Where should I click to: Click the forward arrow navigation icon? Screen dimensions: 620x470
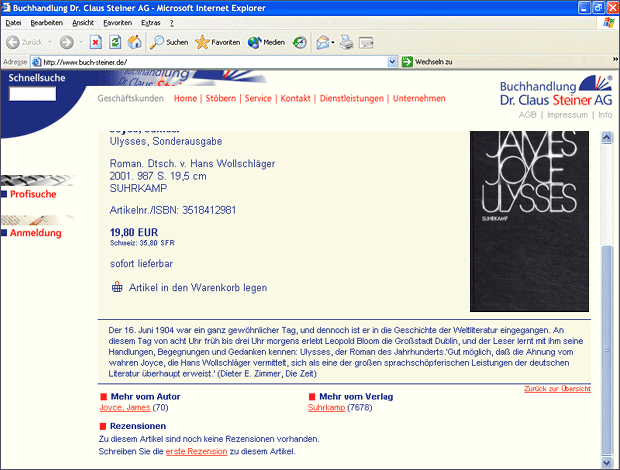click(66, 42)
